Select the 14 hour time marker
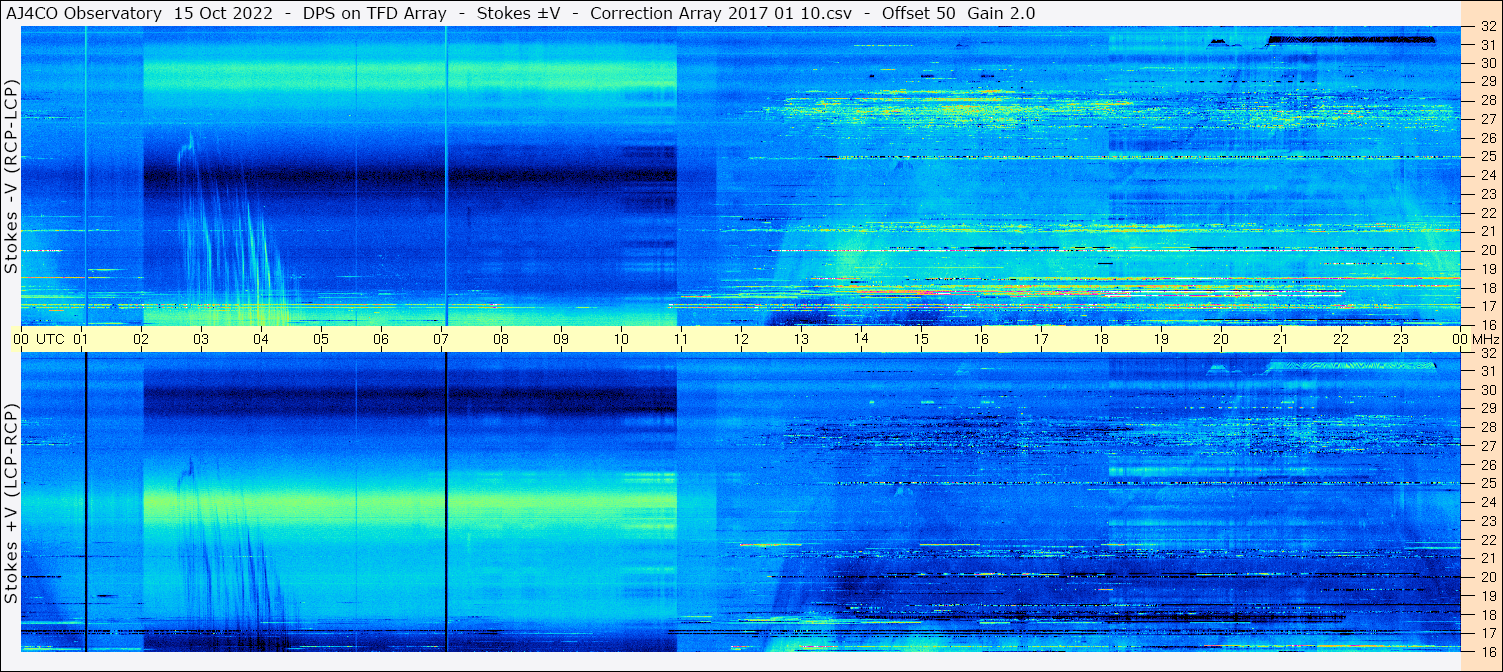The height and width of the screenshot is (672, 1503). [861, 339]
